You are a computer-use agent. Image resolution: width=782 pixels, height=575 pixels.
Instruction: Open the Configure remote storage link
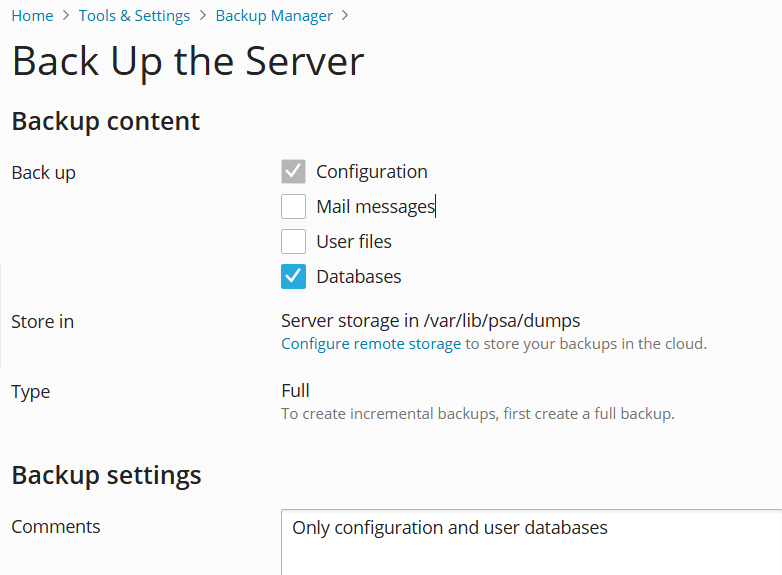click(371, 344)
